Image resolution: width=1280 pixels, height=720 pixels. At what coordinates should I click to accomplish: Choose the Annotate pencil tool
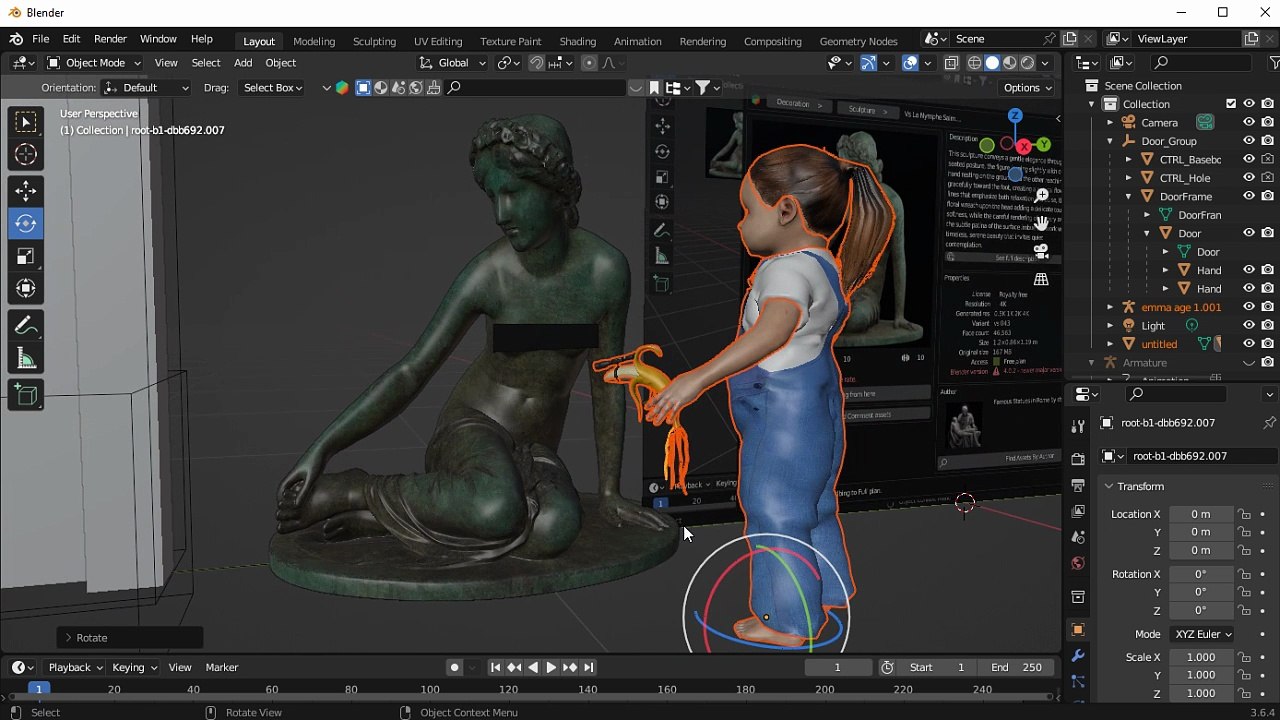point(26,326)
